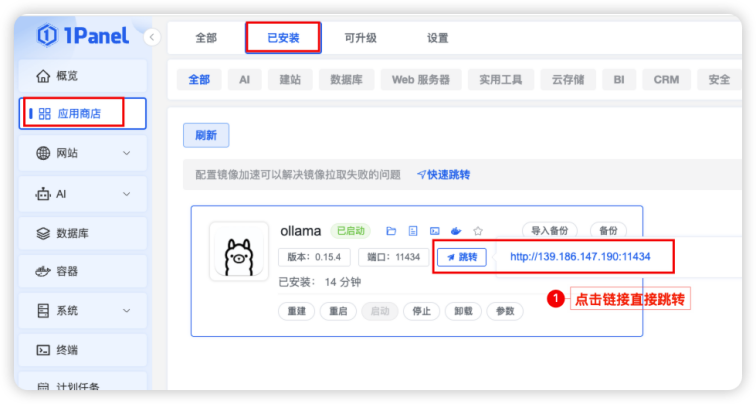Open the http://139.186.147.190:11434 link
The width and height of the screenshot is (756, 404).
pos(580,256)
